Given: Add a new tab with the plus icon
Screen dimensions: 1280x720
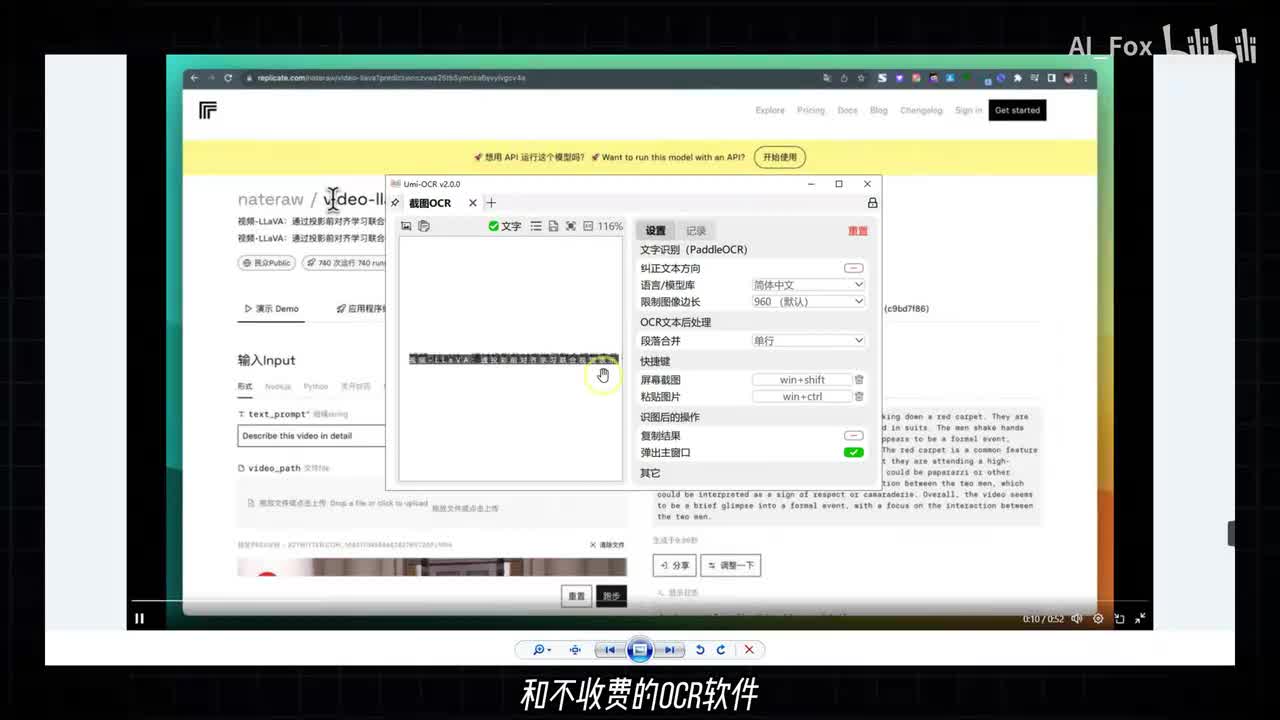Looking at the screenshot, I should [x=491, y=203].
